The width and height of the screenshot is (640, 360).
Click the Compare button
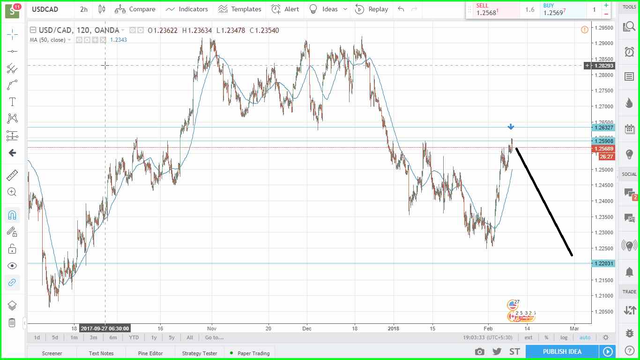tap(135, 9)
